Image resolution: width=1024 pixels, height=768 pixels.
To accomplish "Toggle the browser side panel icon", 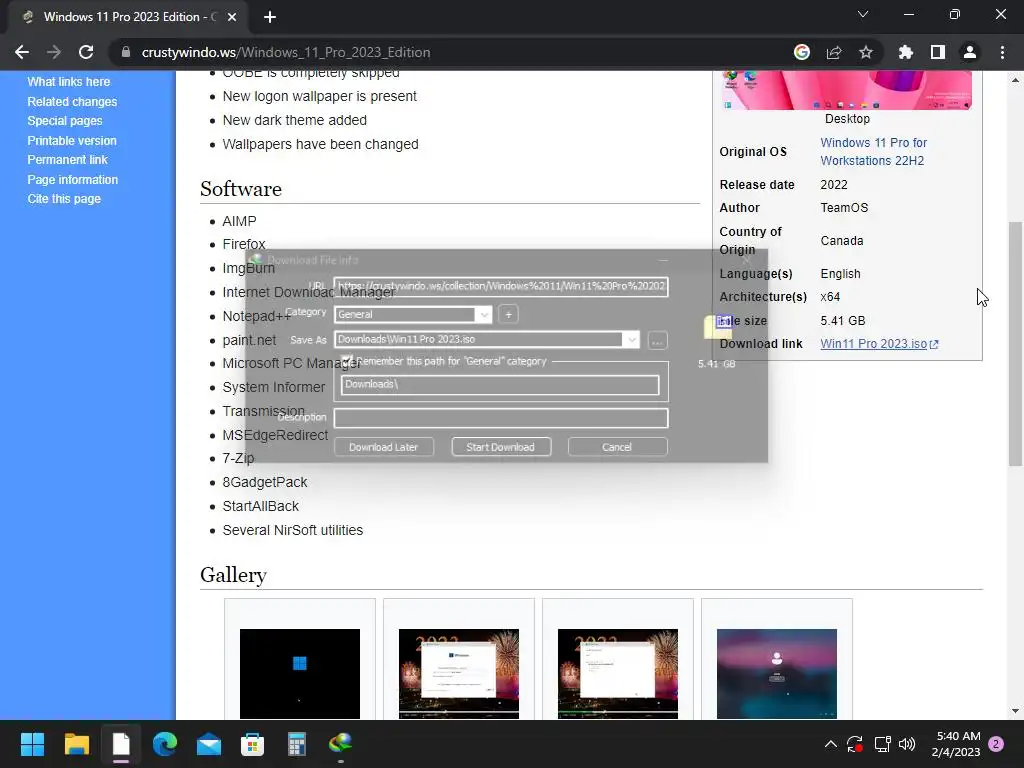I will (x=938, y=52).
